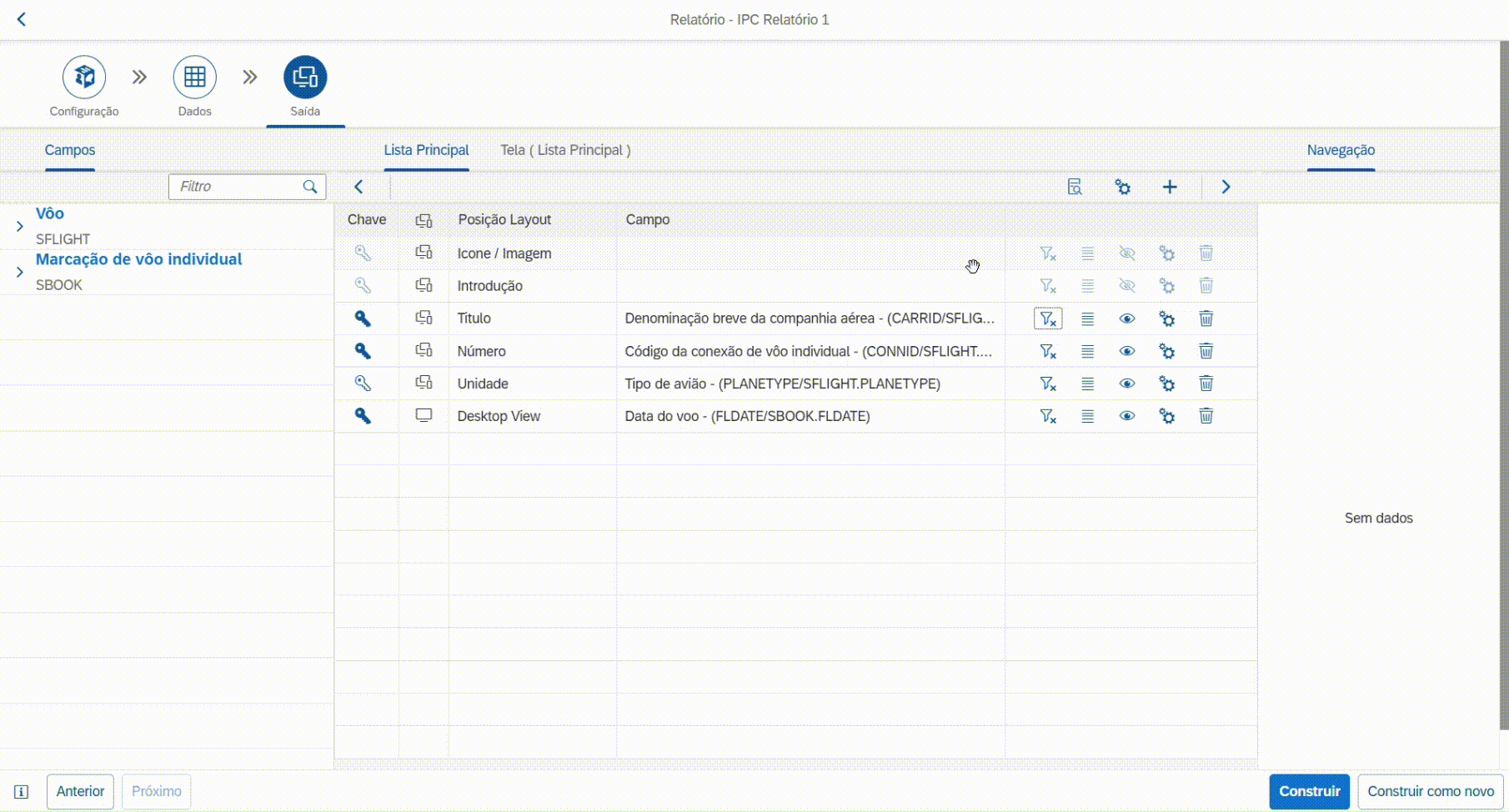Toggle visibility eye for Desktop View row
This screenshot has width=1509, height=812.
[x=1126, y=417]
